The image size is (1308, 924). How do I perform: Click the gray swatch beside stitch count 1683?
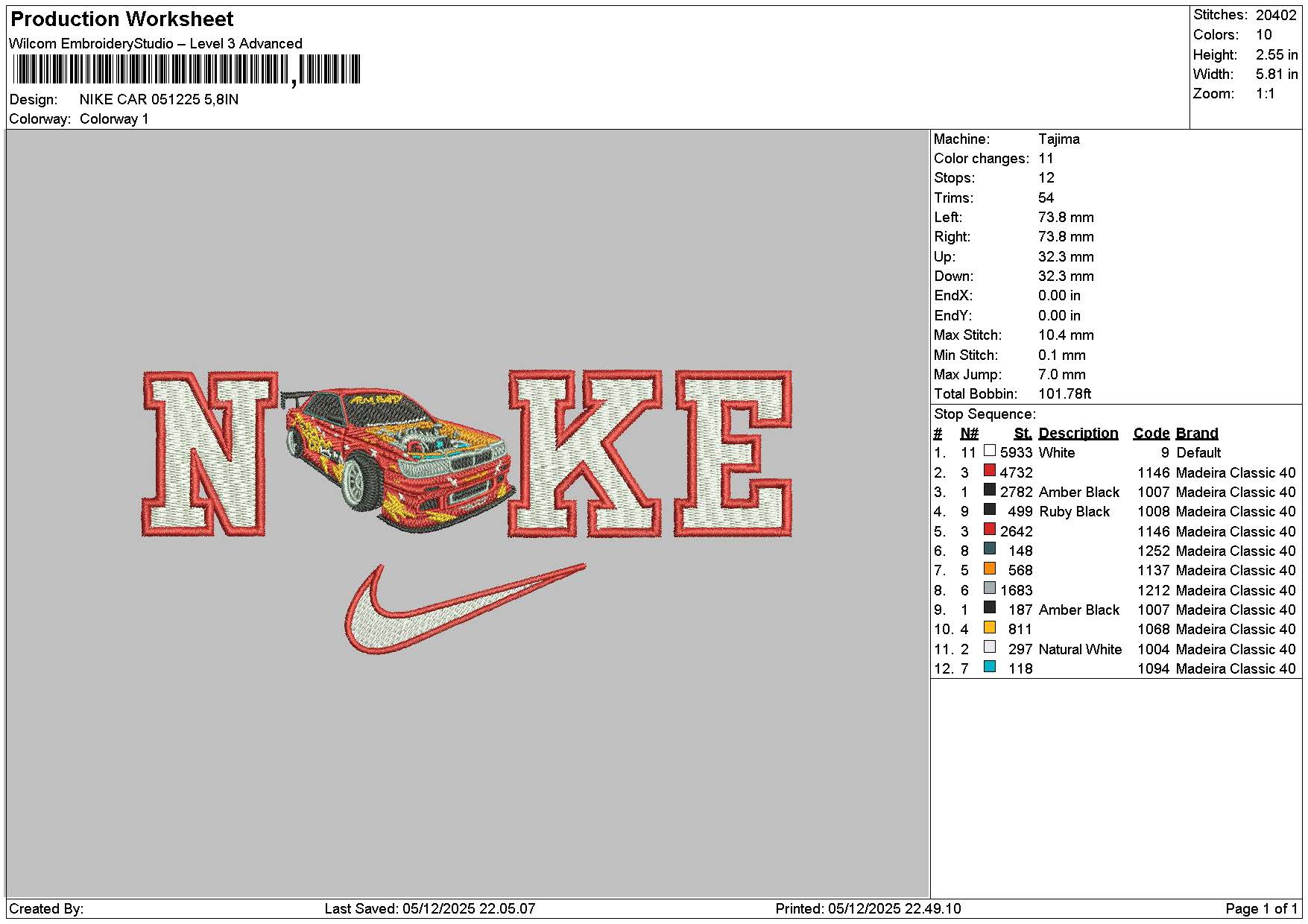990,588
